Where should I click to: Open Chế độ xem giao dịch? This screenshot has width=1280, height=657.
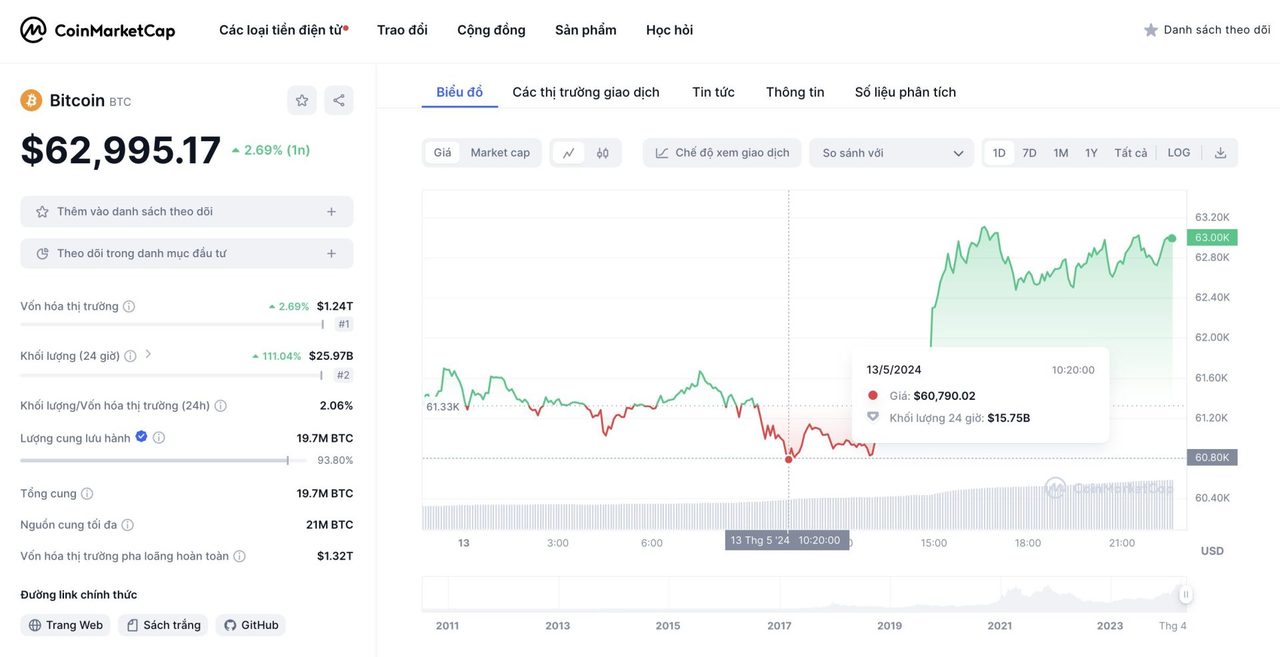click(x=722, y=153)
